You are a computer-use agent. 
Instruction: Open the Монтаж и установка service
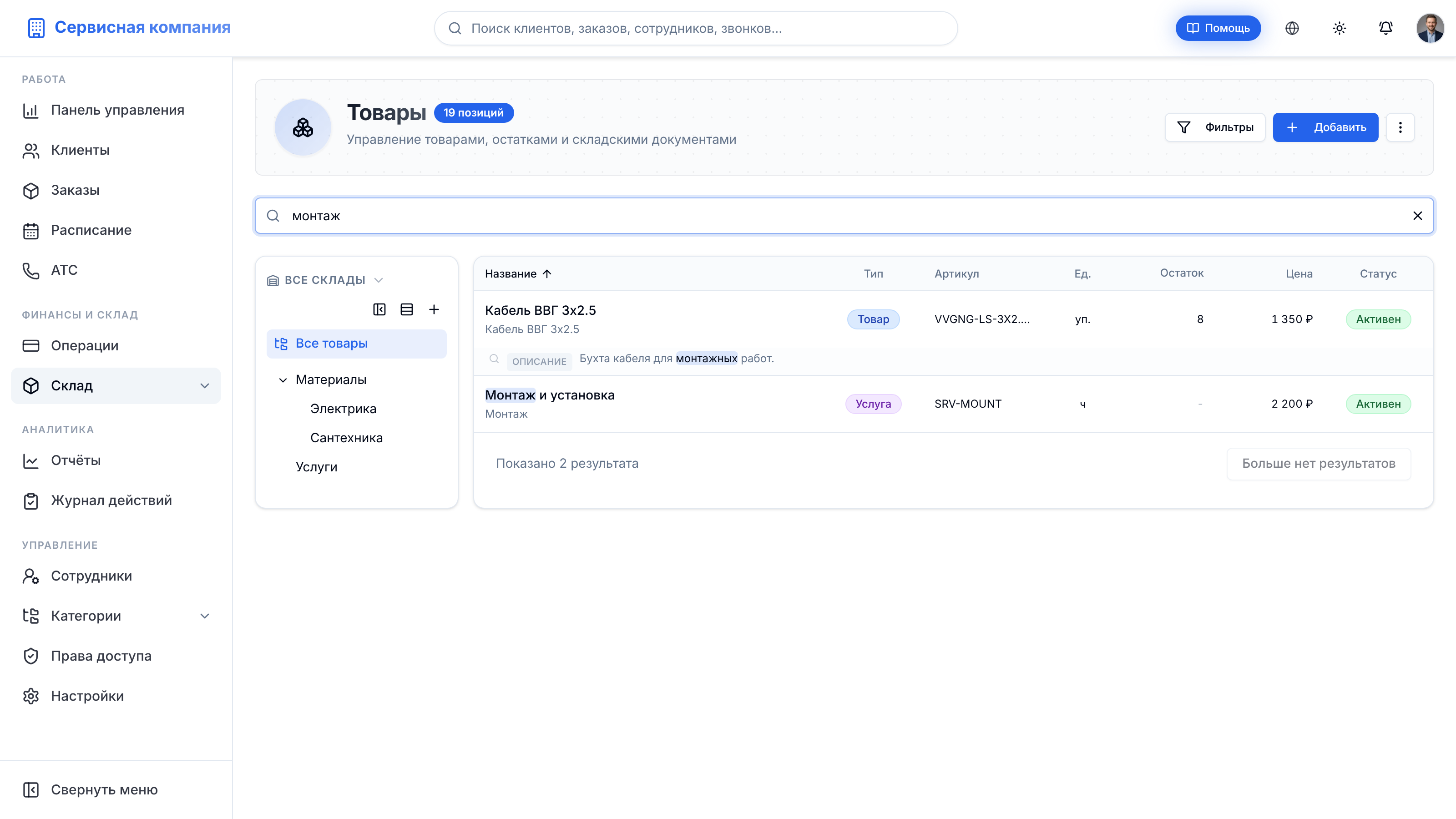click(x=549, y=395)
